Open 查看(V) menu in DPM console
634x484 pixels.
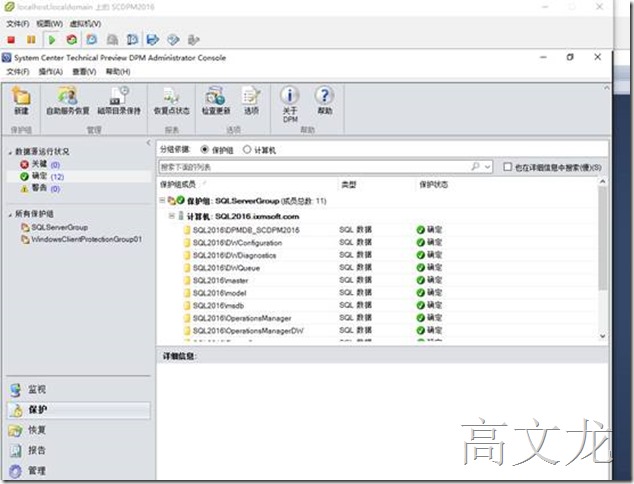click(84, 72)
